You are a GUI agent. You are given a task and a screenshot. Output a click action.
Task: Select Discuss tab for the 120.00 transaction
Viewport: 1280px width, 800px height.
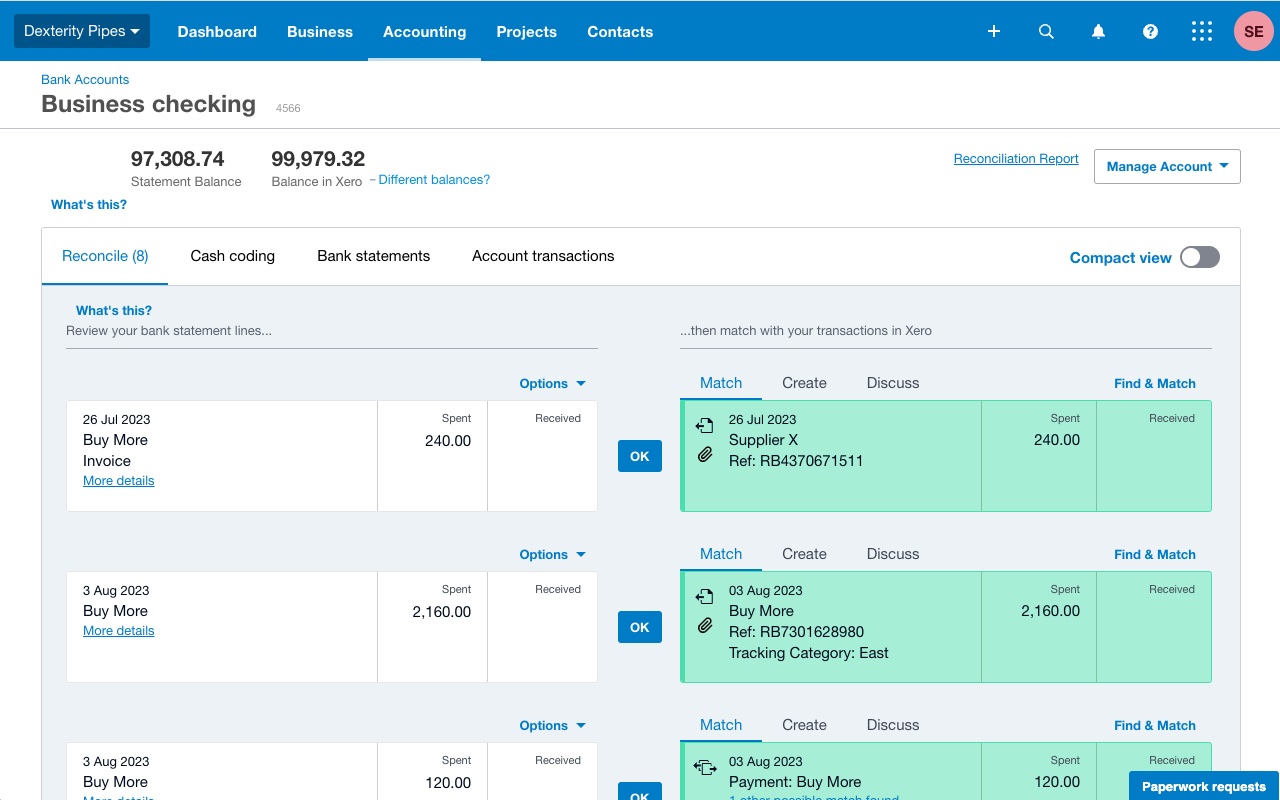pyautogui.click(x=893, y=725)
